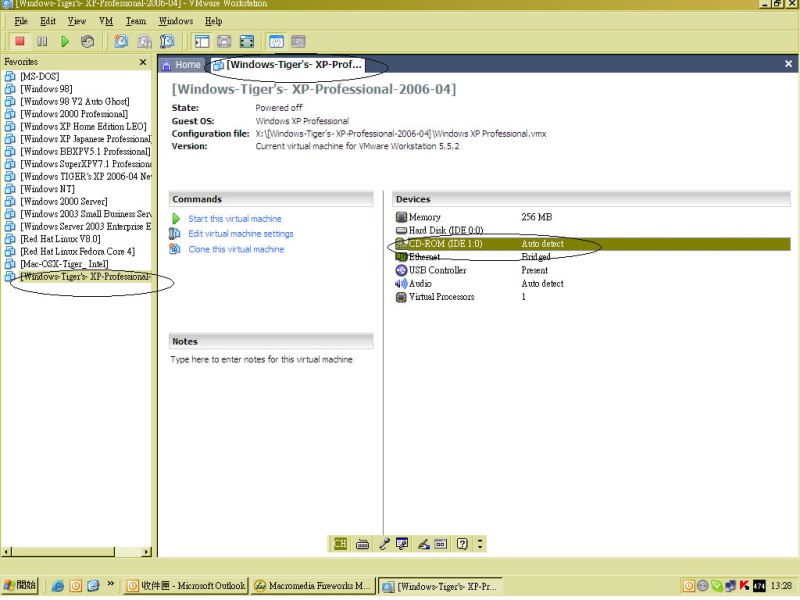Click the language bar help question icon
This screenshot has height=600, width=800.
click(462, 544)
